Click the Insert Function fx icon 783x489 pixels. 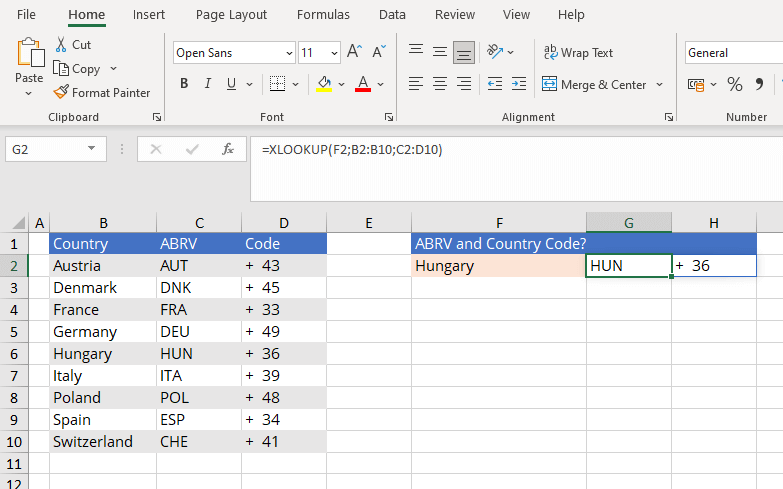[x=228, y=149]
